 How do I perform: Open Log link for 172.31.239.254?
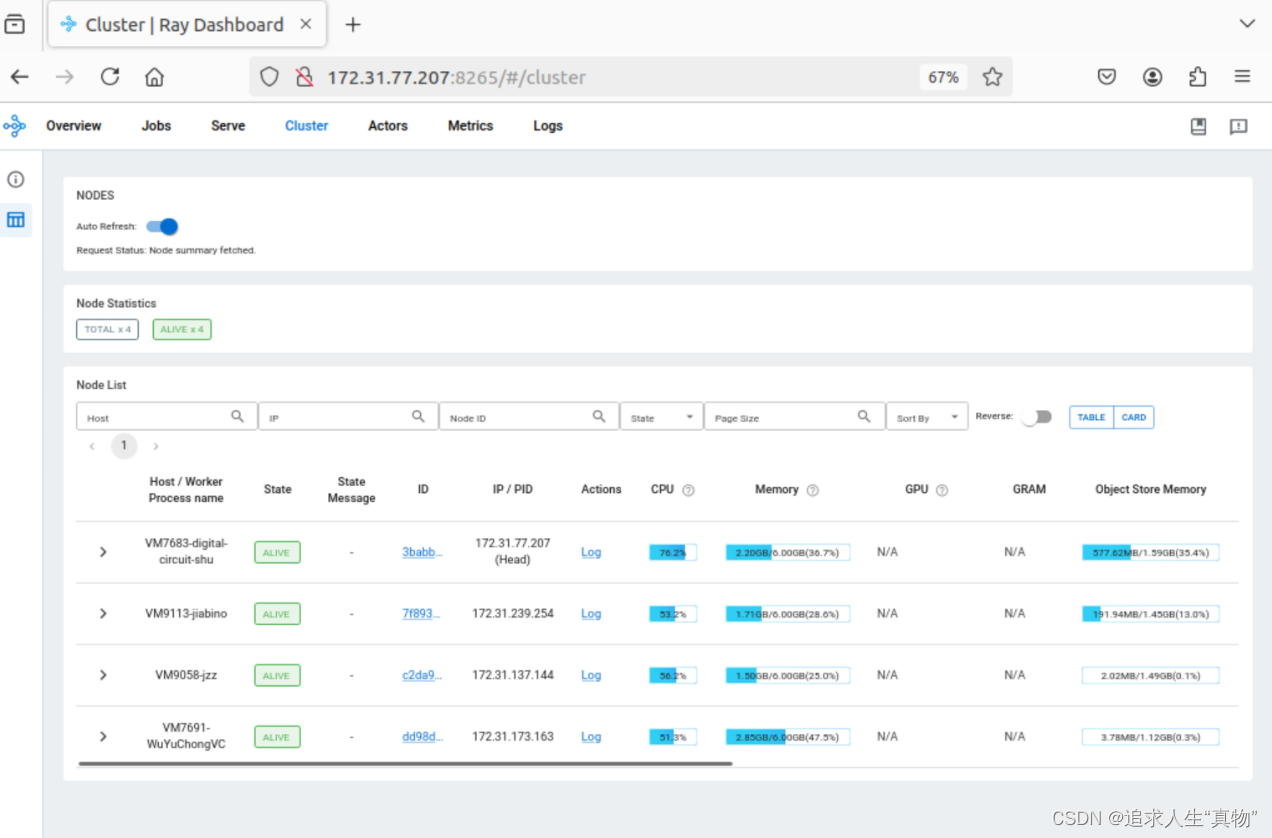point(591,614)
